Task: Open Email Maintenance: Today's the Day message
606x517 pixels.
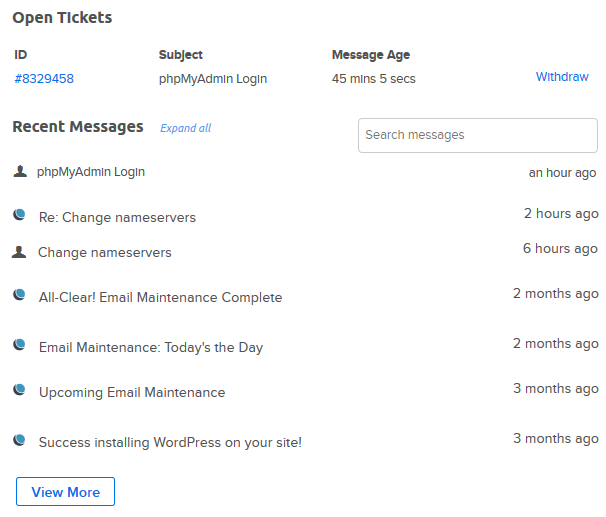Action: point(151,347)
